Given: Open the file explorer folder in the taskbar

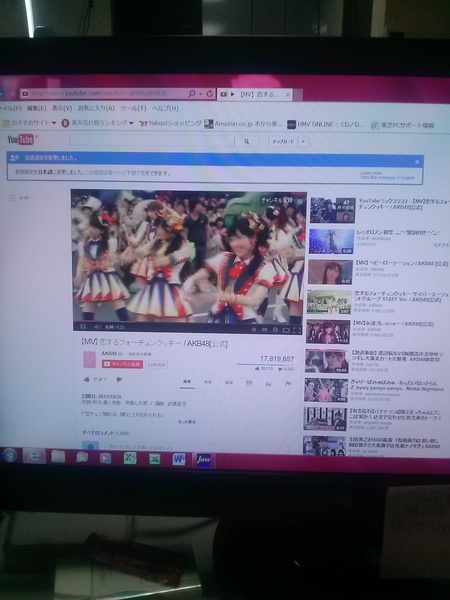Looking at the screenshot, I should pyautogui.click(x=58, y=456).
